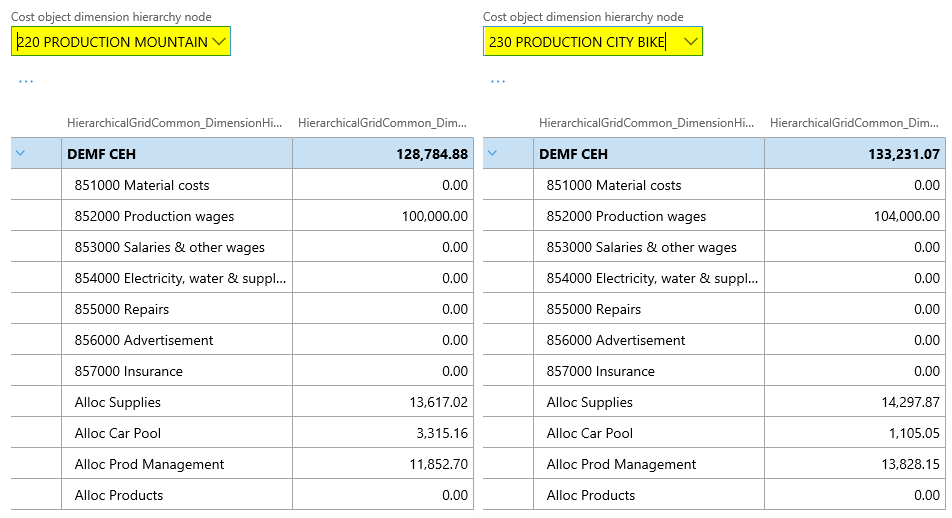Select 852000 Production wages in left grid
Screen dimensions: 952x518
click(x=154, y=216)
